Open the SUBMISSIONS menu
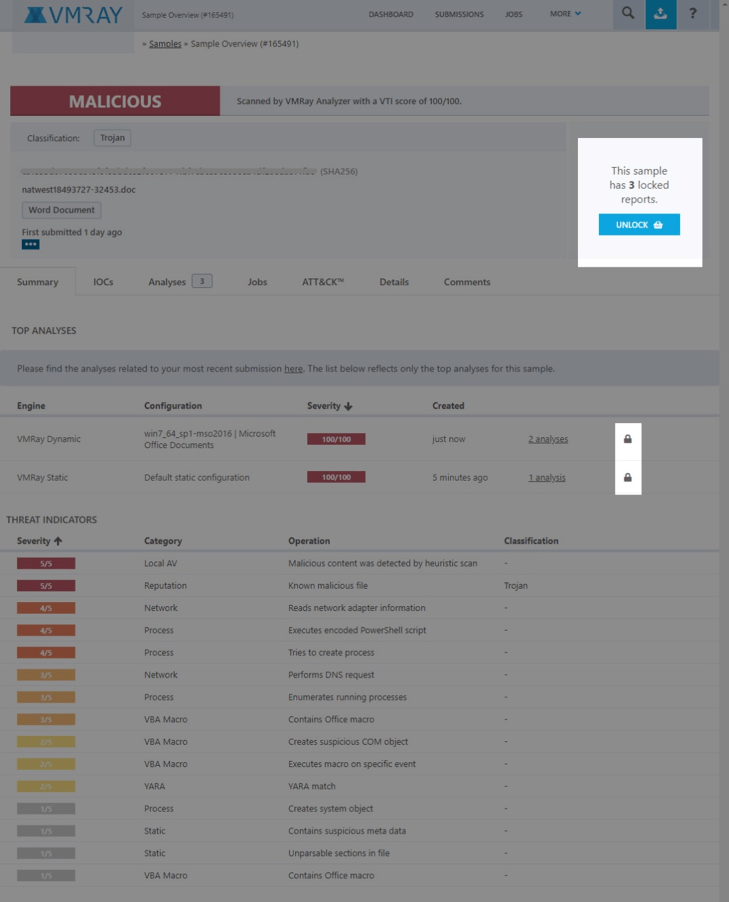 [x=457, y=15]
